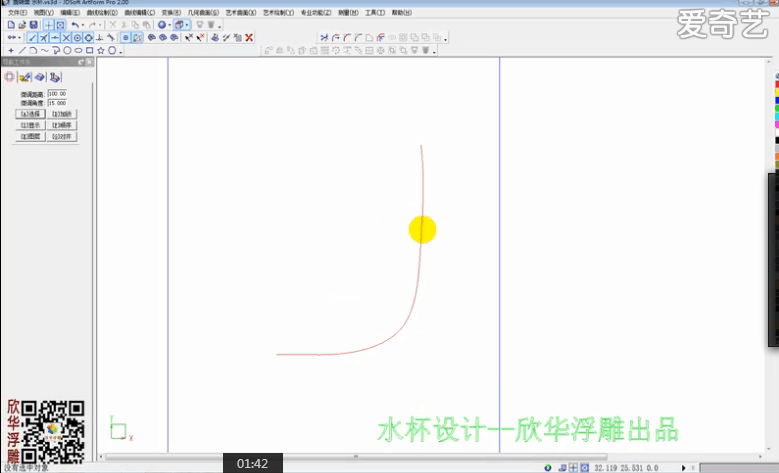Click the (C) button in navigation panel
The height and width of the screenshot is (473, 779).
click(30, 125)
